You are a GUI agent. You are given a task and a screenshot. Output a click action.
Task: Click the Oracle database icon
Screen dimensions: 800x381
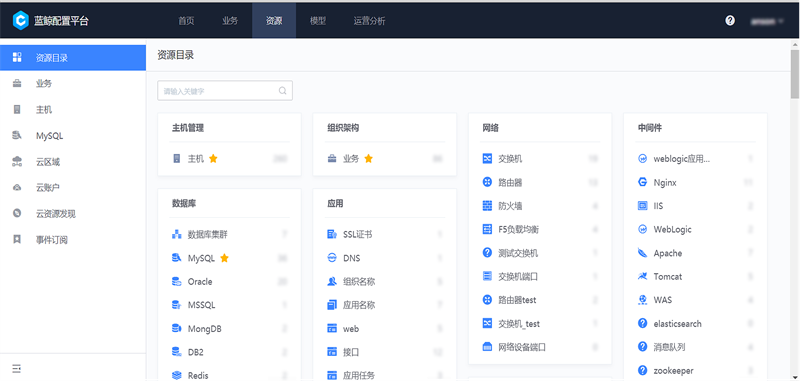point(177,282)
